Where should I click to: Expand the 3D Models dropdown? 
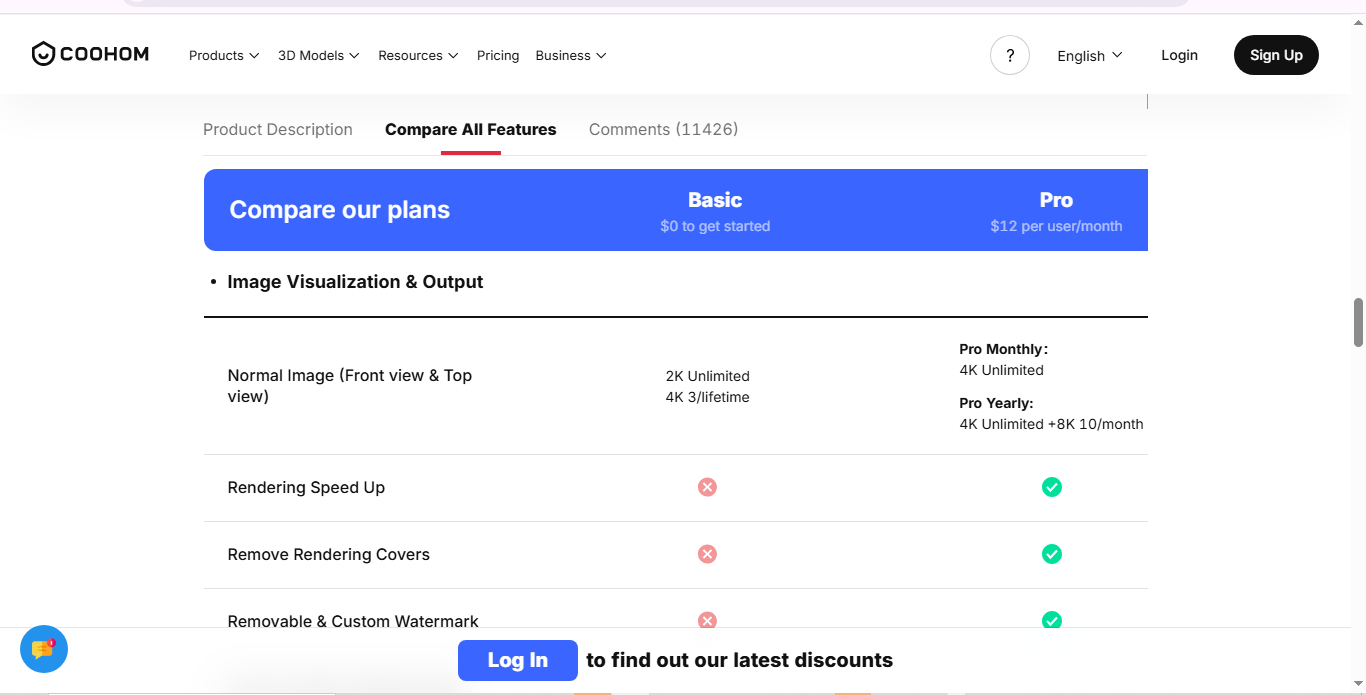[x=318, y=56]
